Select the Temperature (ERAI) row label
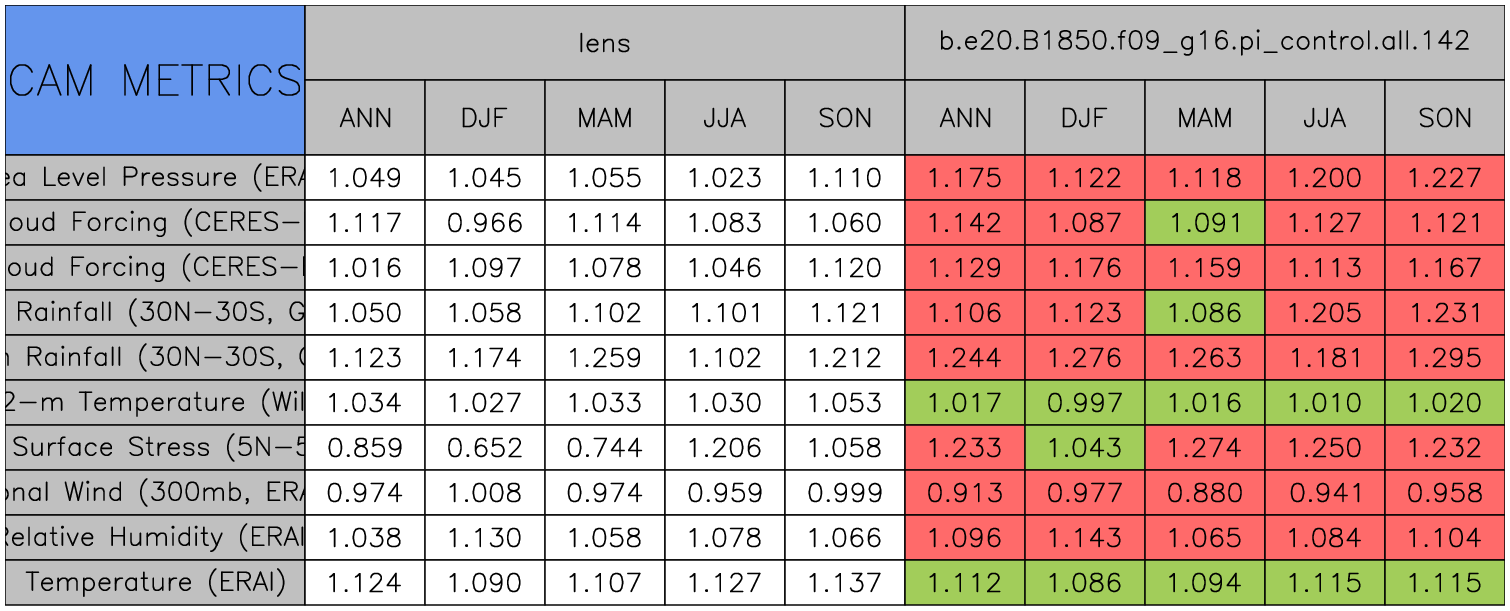Viewport: 1510px width, 611px height. coord(155,582)
